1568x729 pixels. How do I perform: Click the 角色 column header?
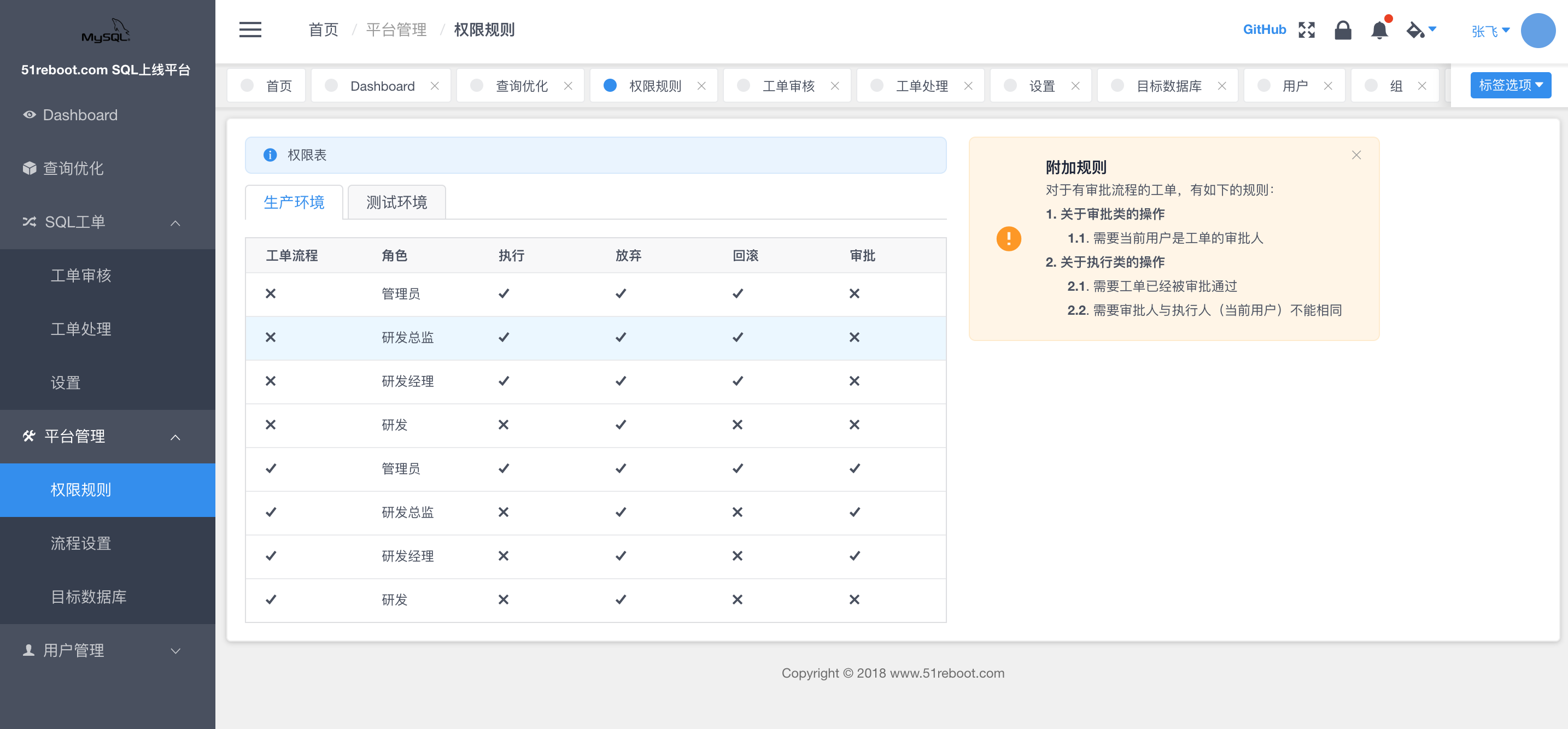tap(394, 256)
